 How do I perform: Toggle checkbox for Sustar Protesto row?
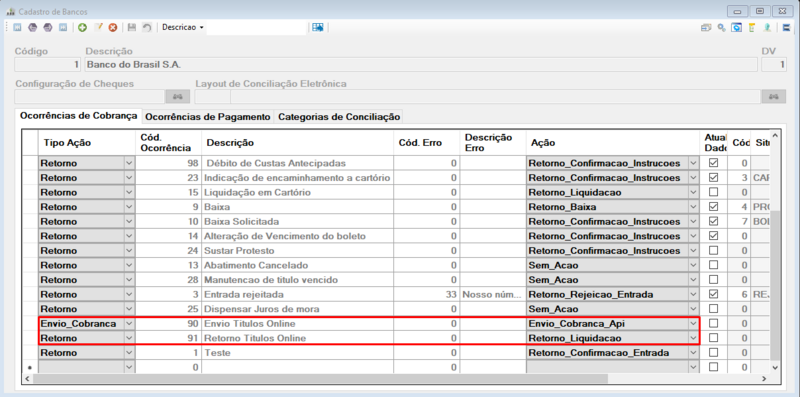tap(713, 251)
